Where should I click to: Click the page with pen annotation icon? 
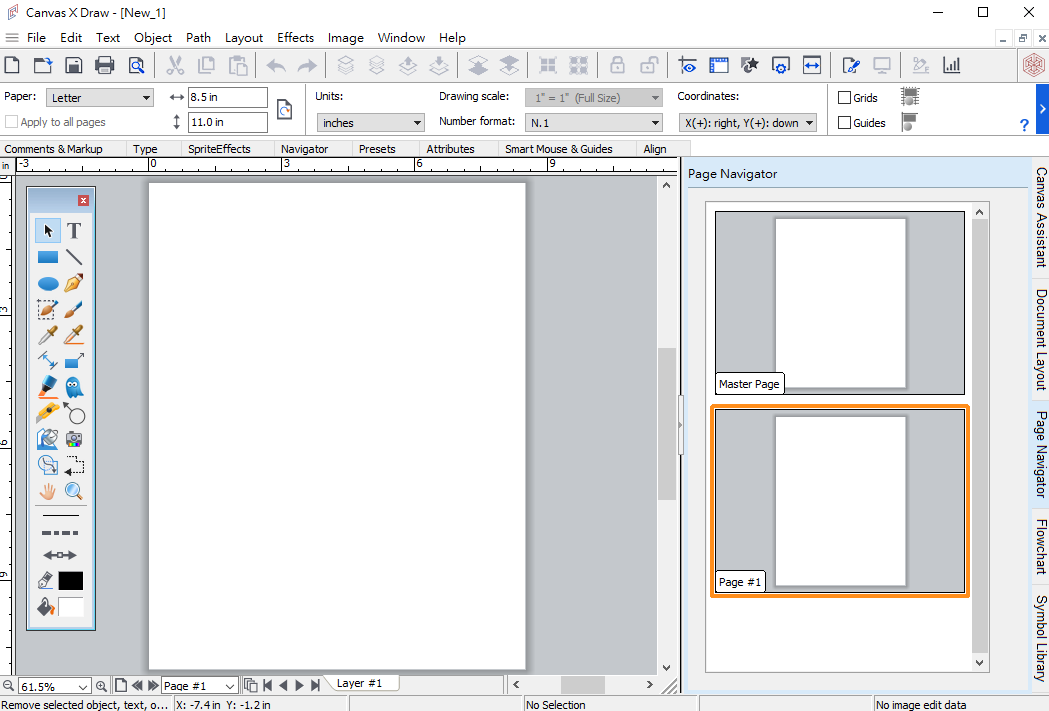(851, 66)
